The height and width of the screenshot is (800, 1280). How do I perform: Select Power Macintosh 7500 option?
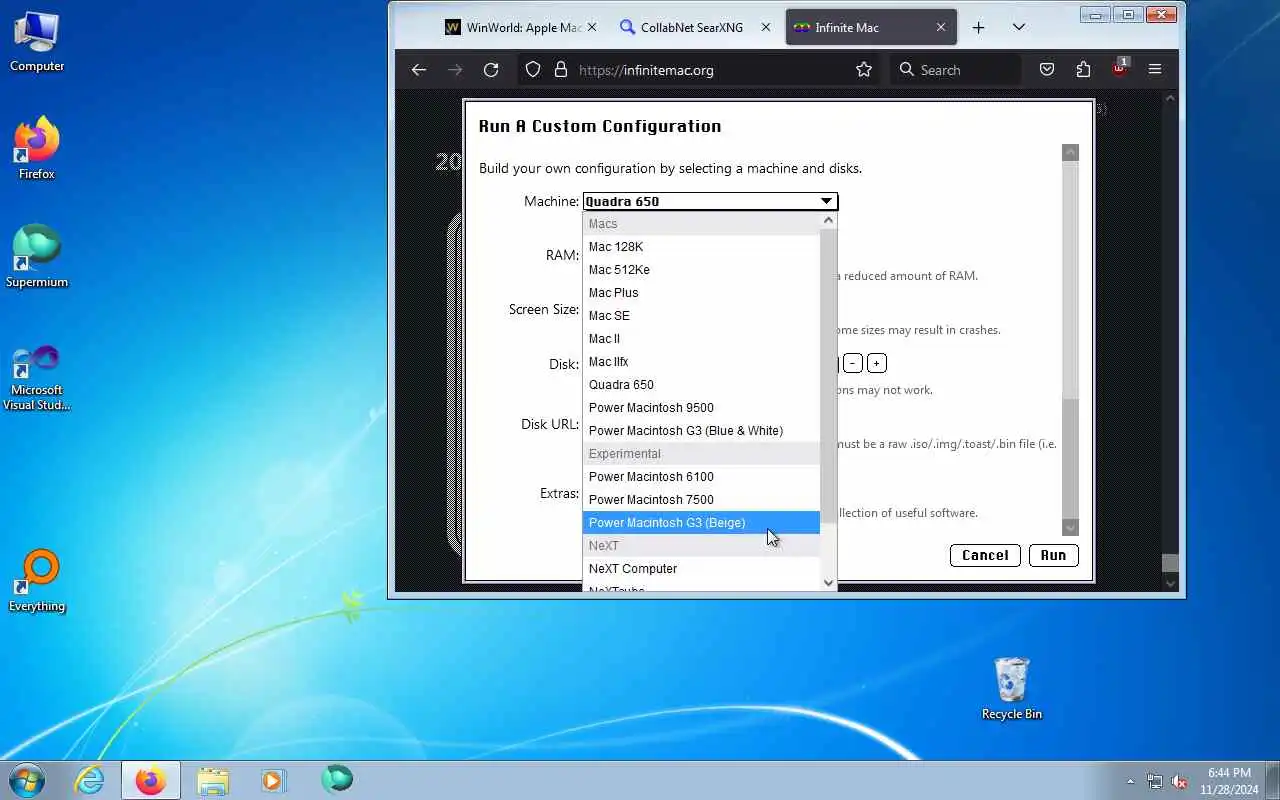(701, 499)
